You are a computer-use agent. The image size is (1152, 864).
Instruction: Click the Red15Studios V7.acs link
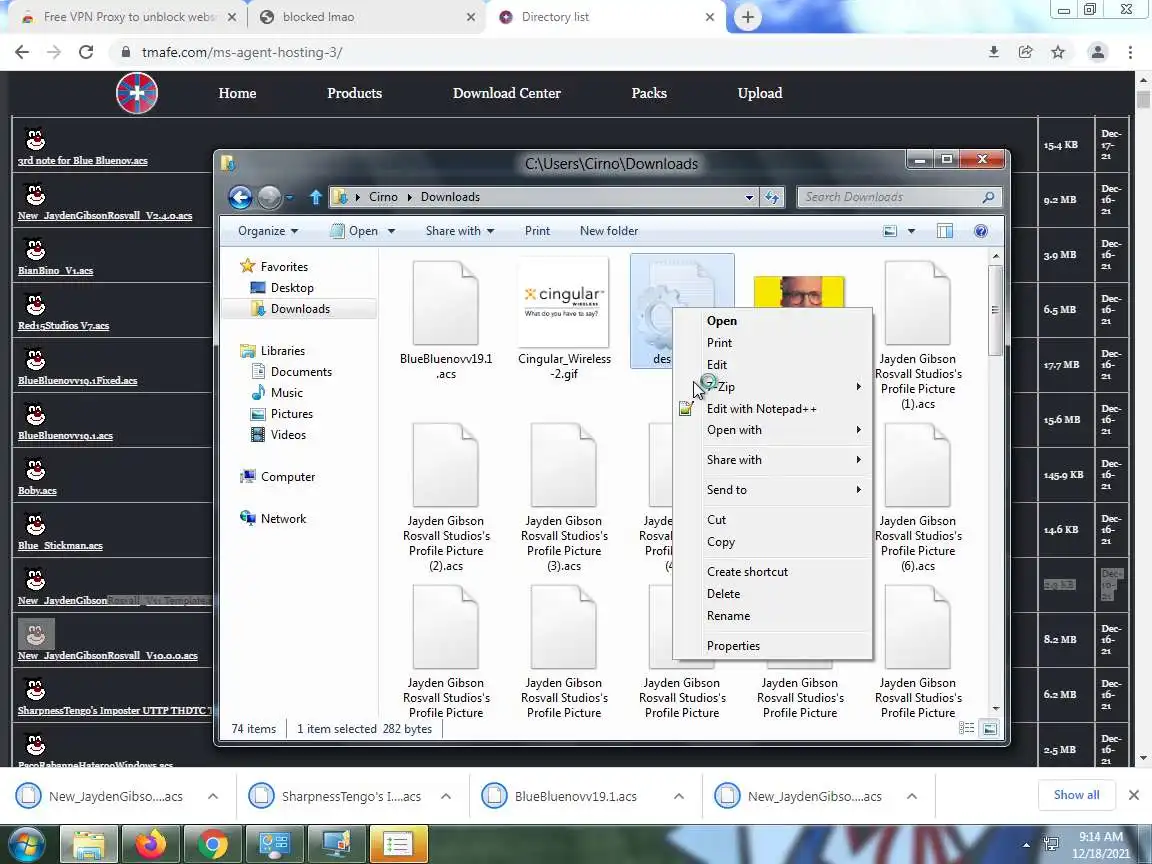pyautogui.click(x=63, y=325)
